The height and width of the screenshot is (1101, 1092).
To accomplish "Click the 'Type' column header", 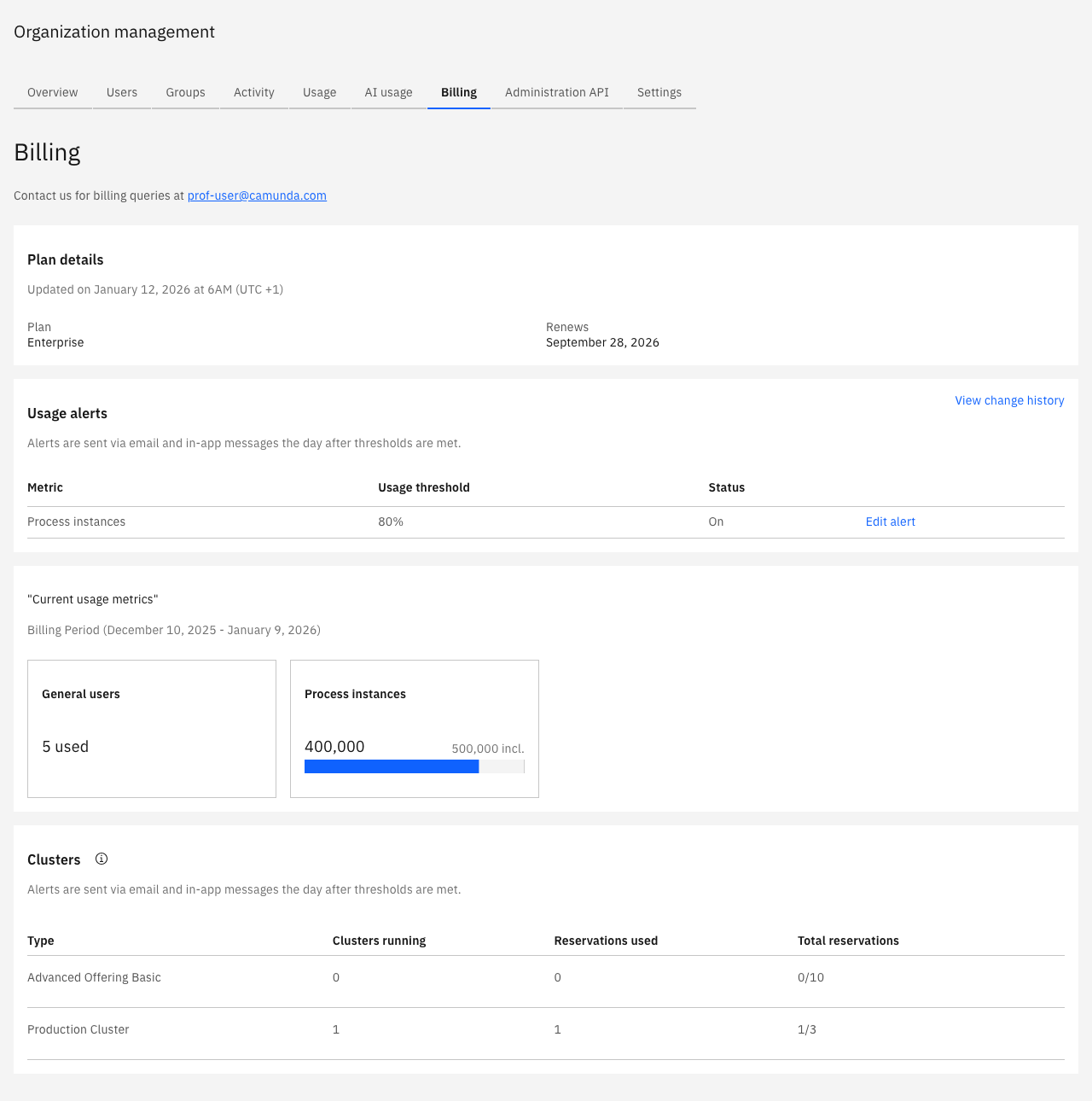I will pyautogui.click(x=41, y=941).
